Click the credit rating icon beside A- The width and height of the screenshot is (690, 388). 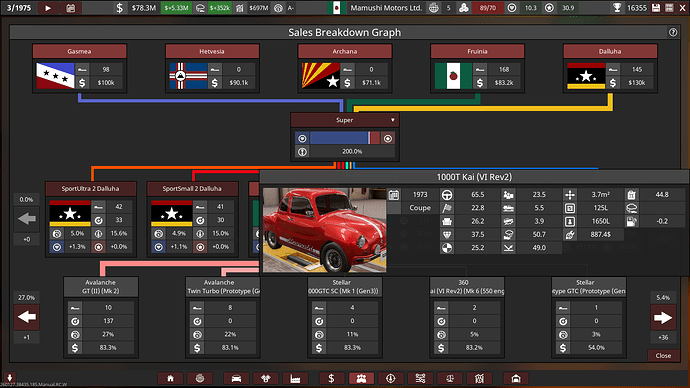point(278,8)
